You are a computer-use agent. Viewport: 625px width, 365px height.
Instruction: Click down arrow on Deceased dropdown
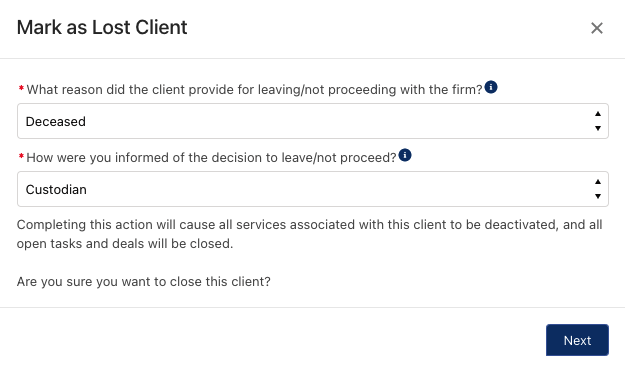click(x=597, y=128)
